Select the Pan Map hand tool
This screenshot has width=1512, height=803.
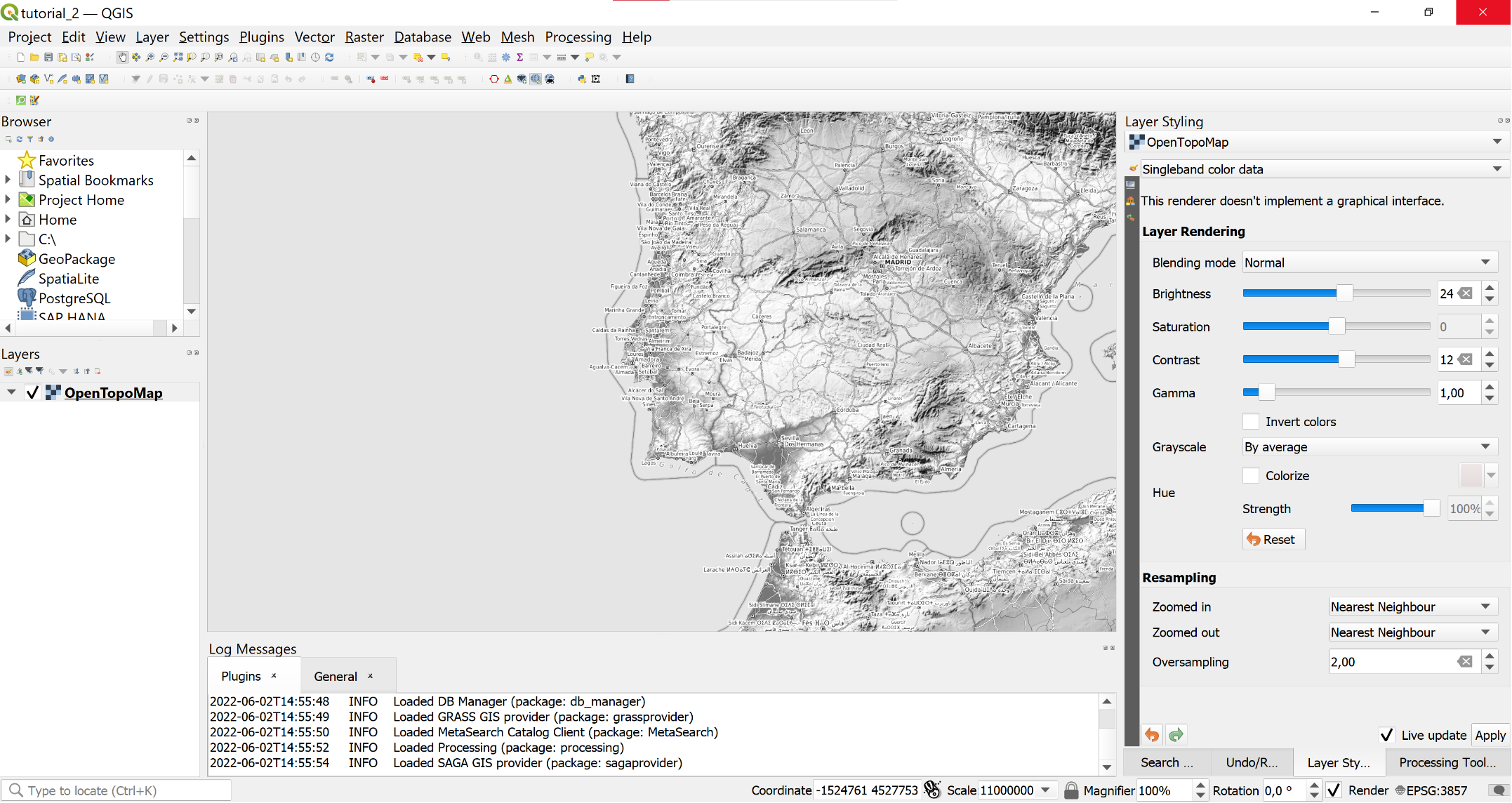[x=122, y=58]
